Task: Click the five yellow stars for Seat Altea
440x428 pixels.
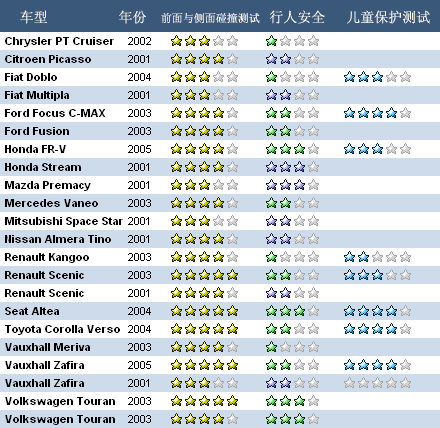Action: coord(204,311)
